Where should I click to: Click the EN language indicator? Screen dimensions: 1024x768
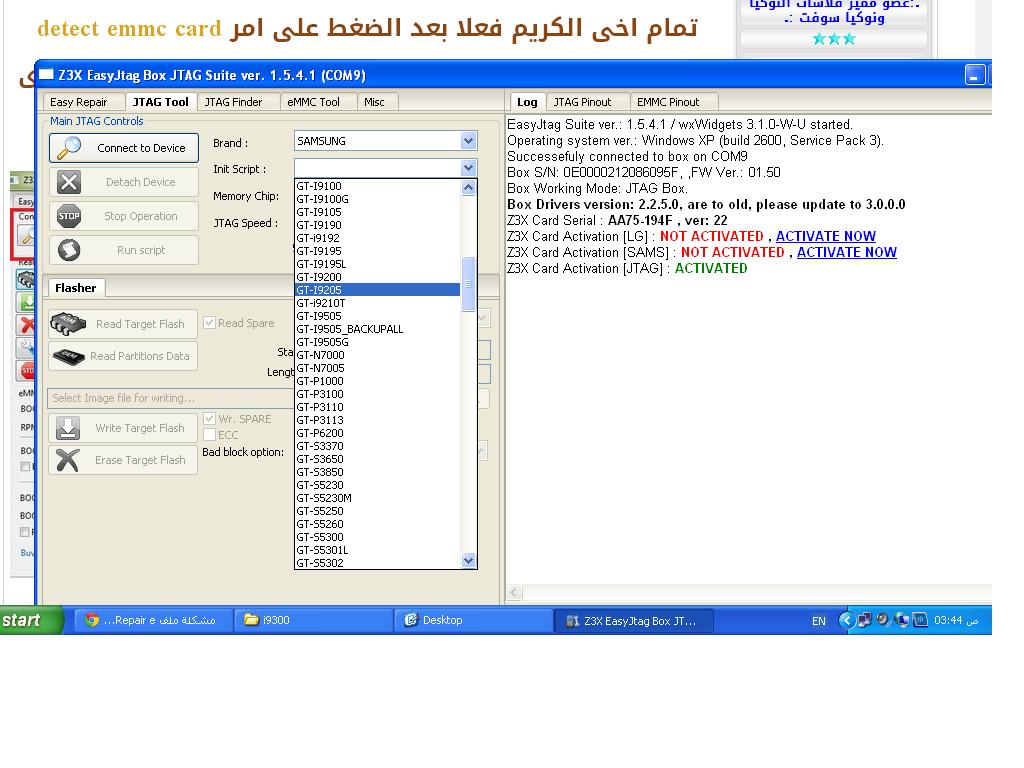819,621
